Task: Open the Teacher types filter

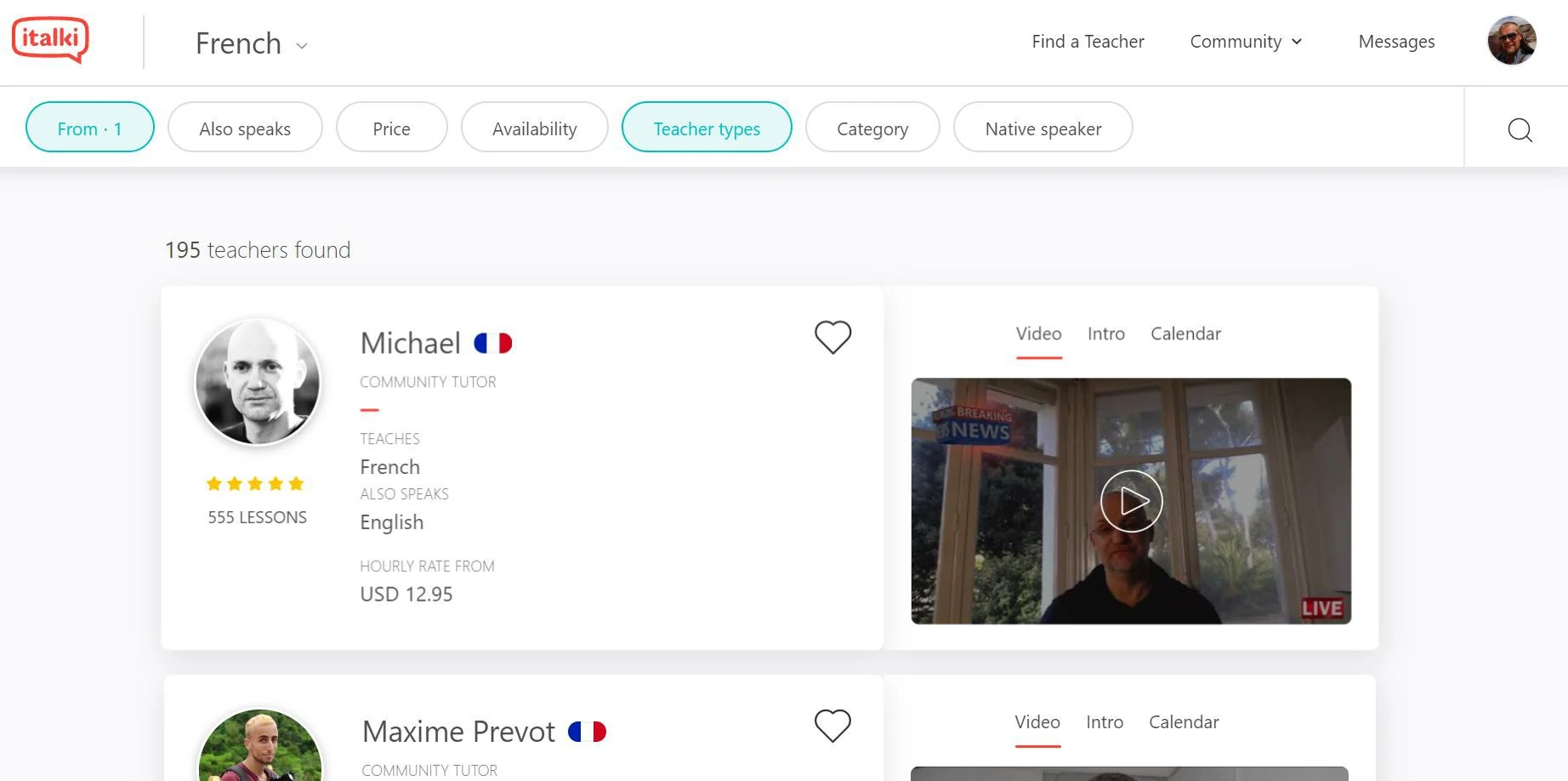Action: click(x=707, y=128)
